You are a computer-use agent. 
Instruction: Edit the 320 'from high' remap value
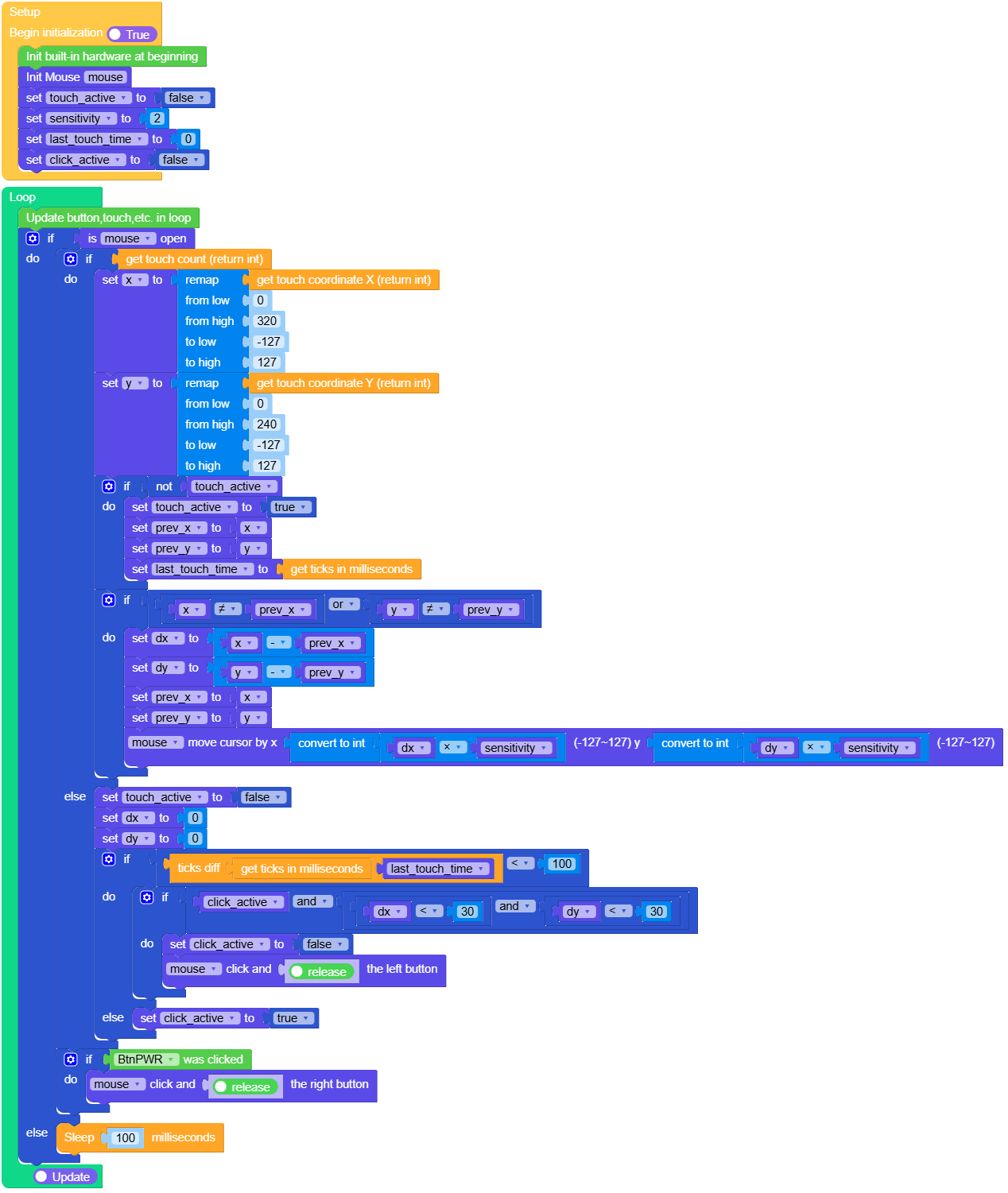(x=268, y=321)
